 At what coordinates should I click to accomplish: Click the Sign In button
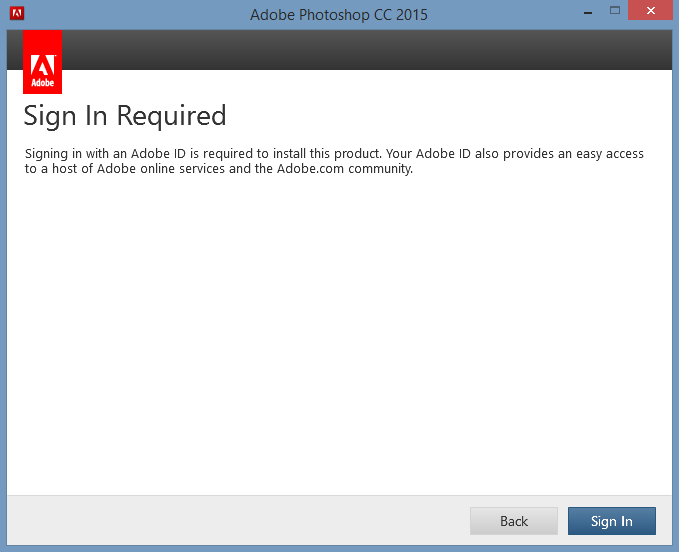(612, 521)
